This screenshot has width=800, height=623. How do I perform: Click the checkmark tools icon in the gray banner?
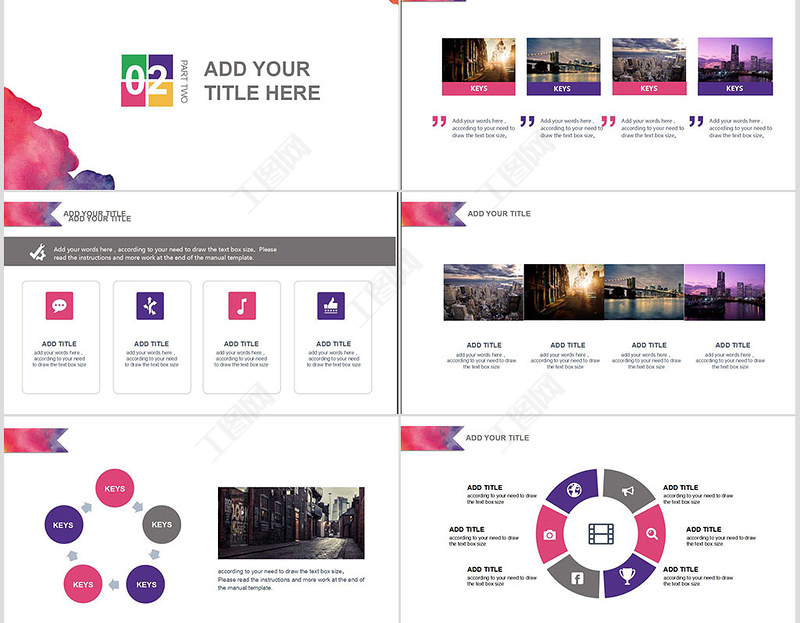click(35, 252)
